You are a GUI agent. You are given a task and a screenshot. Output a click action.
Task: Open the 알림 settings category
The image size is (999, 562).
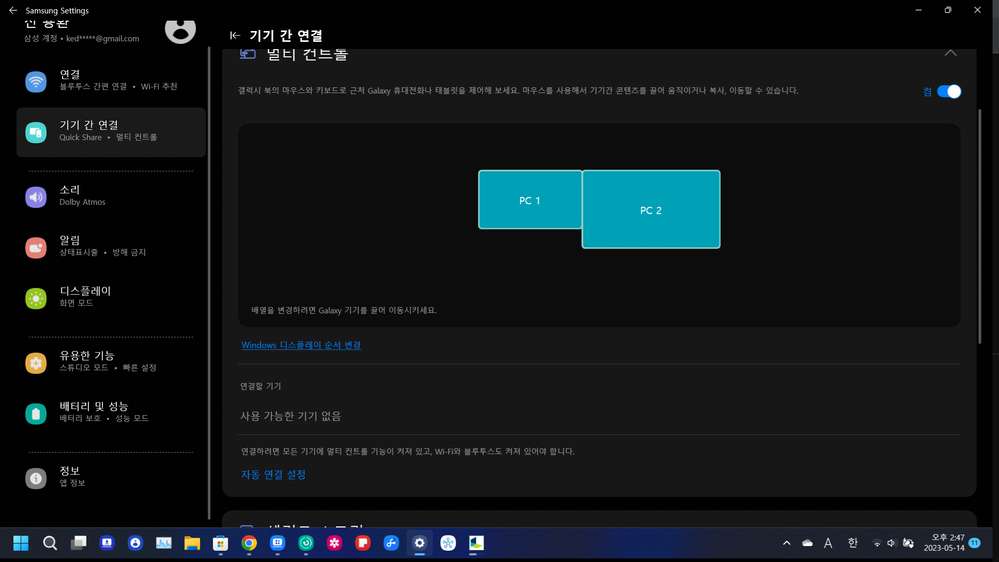click(x=111, y=247)
